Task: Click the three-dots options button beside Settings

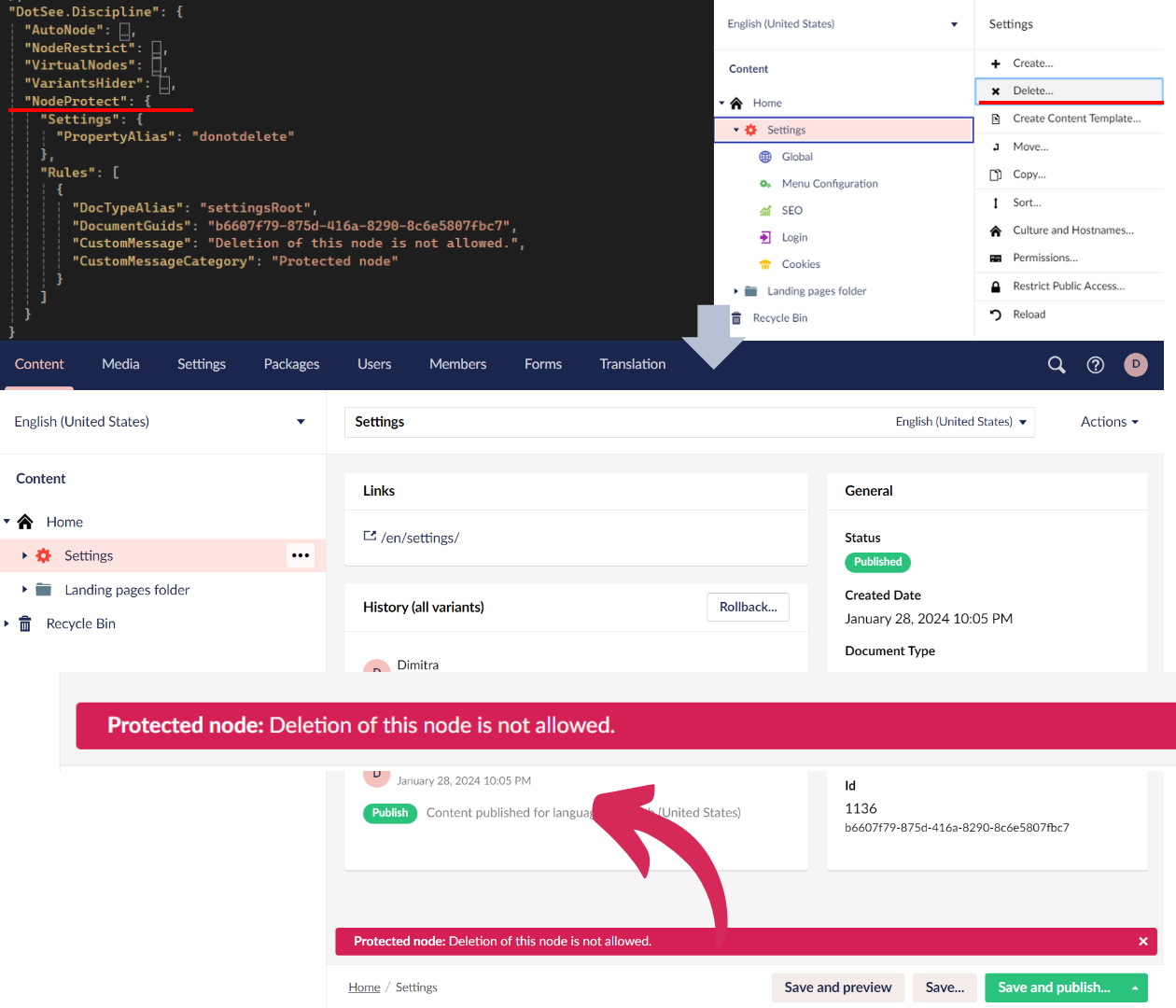Action: click(x=300, y=555)
